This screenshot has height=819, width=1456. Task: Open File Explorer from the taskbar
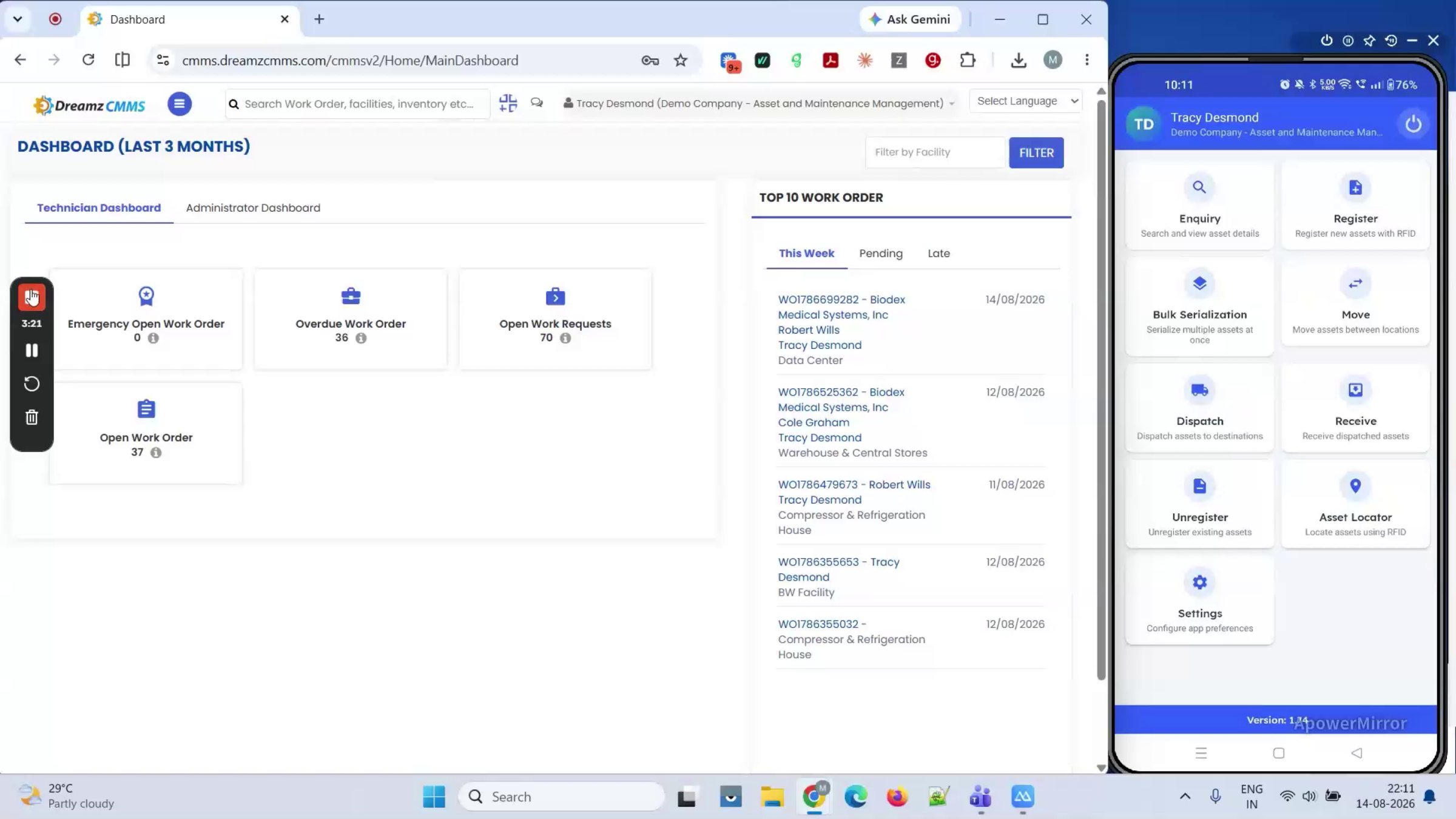772,797
